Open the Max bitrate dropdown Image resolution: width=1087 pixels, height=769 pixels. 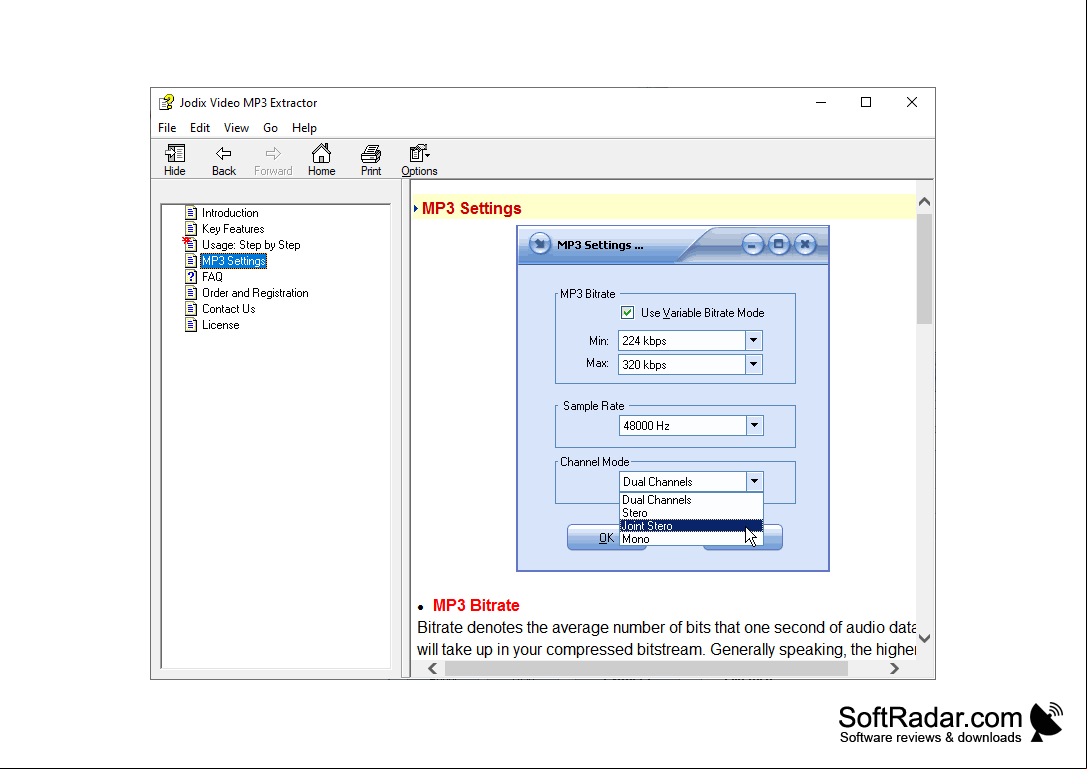point(754,365)
